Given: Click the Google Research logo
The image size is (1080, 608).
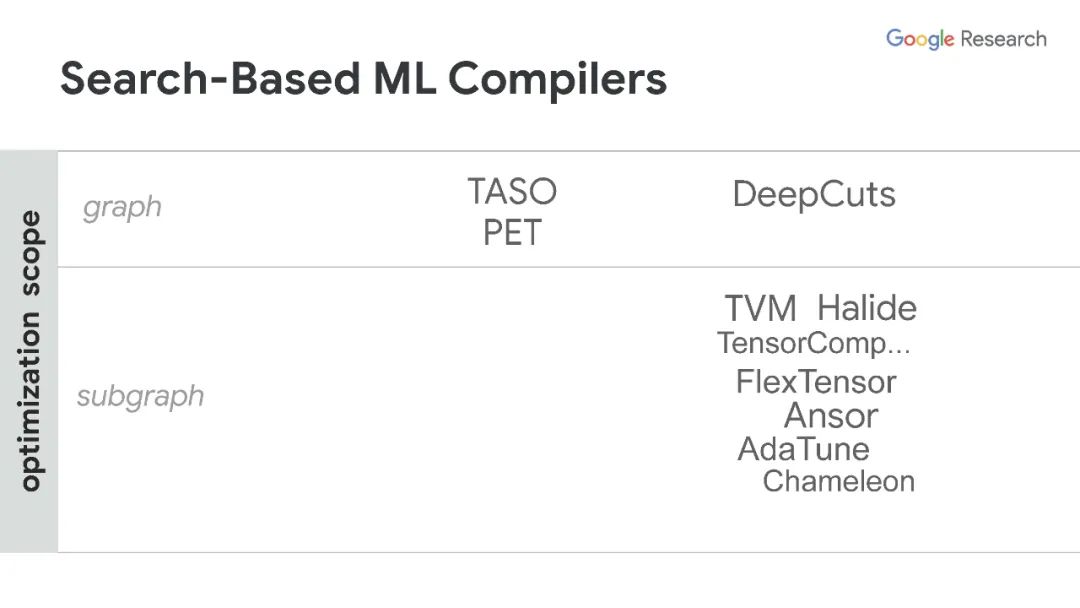Looking at the screenshot, I should [x=966, y=39].
